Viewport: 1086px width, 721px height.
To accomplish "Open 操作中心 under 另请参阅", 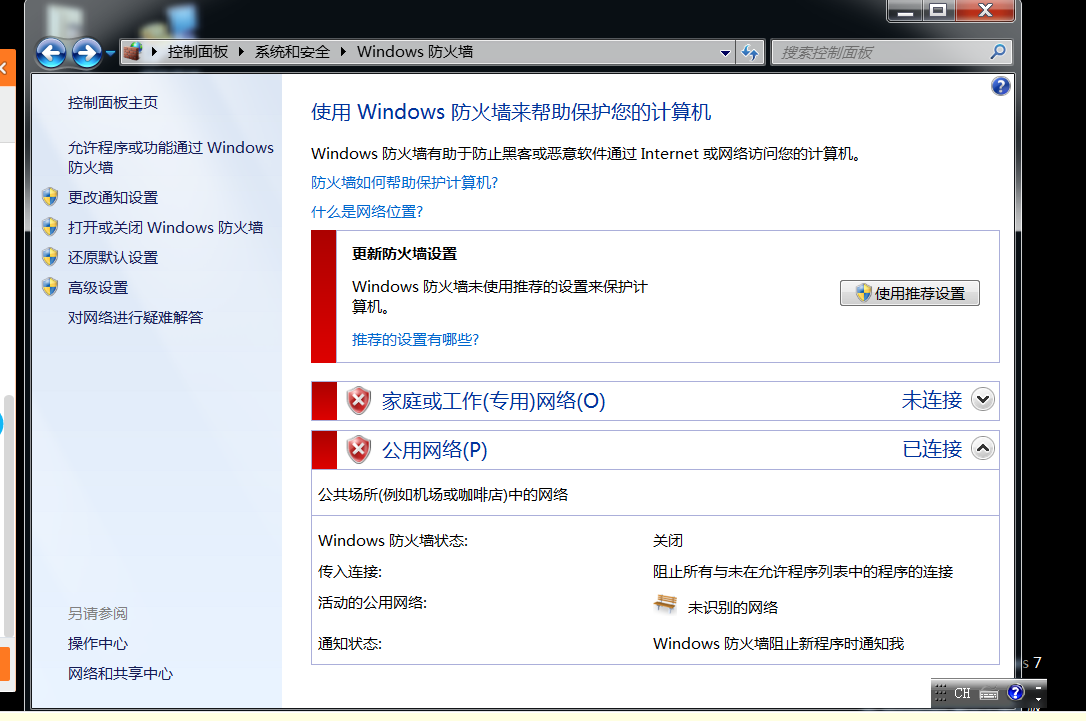I will (x=98, y=643).
